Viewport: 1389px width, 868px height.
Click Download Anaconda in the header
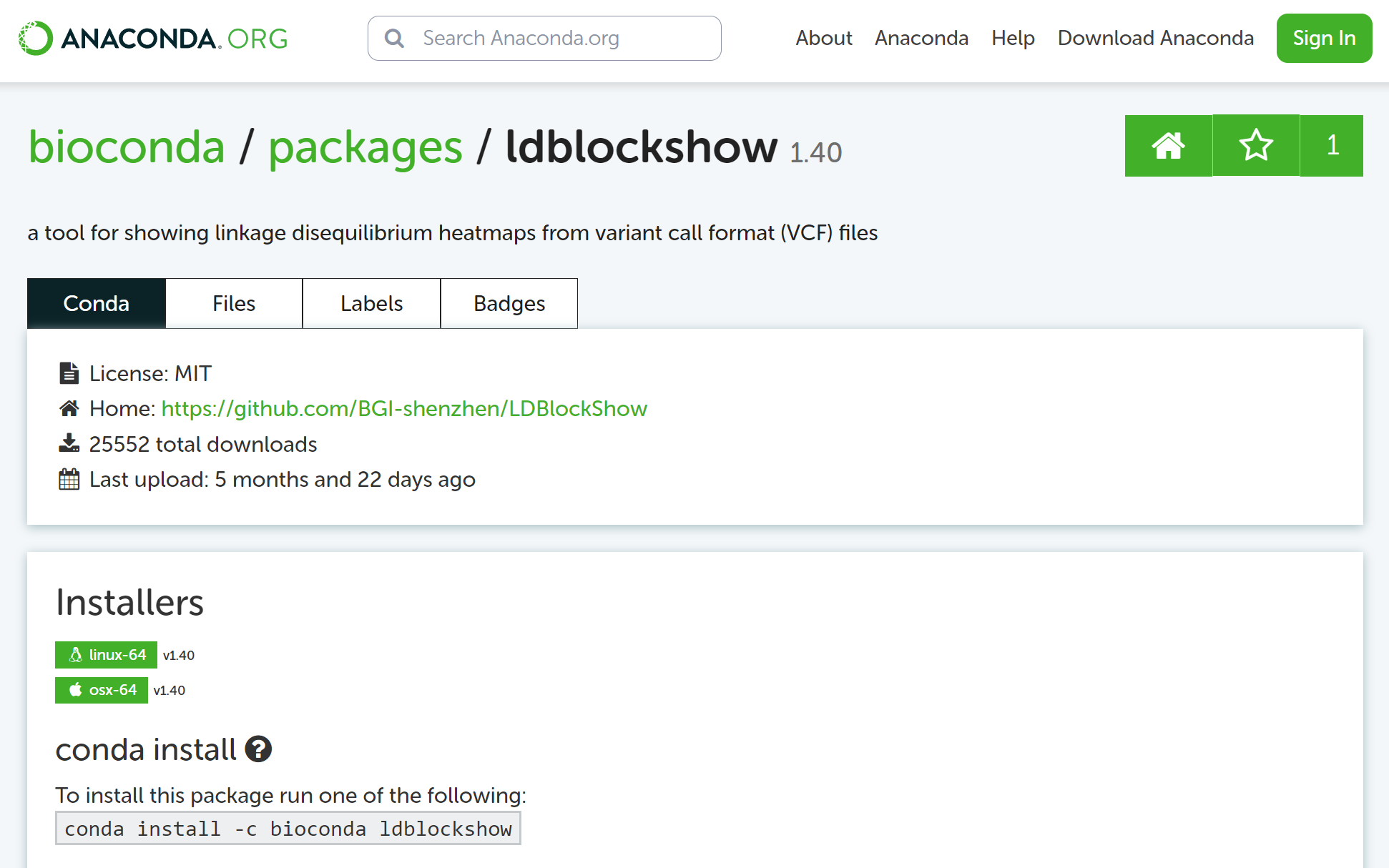click(x=1155, y=39)
